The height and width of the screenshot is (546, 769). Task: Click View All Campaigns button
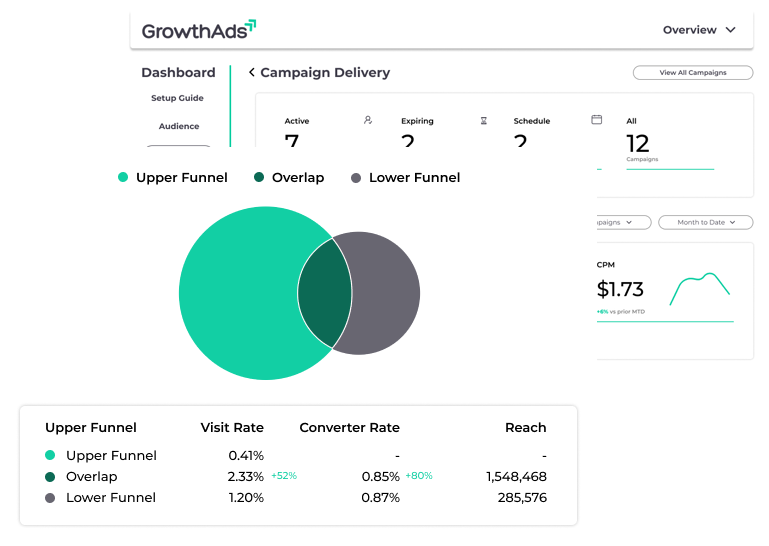click(x=692, y=73)
